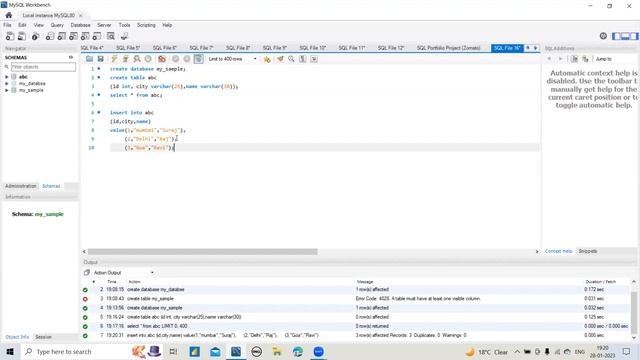Beautify the query with the broom icon
This screenshot has height=360, width=640.
[x=280, y=59]
